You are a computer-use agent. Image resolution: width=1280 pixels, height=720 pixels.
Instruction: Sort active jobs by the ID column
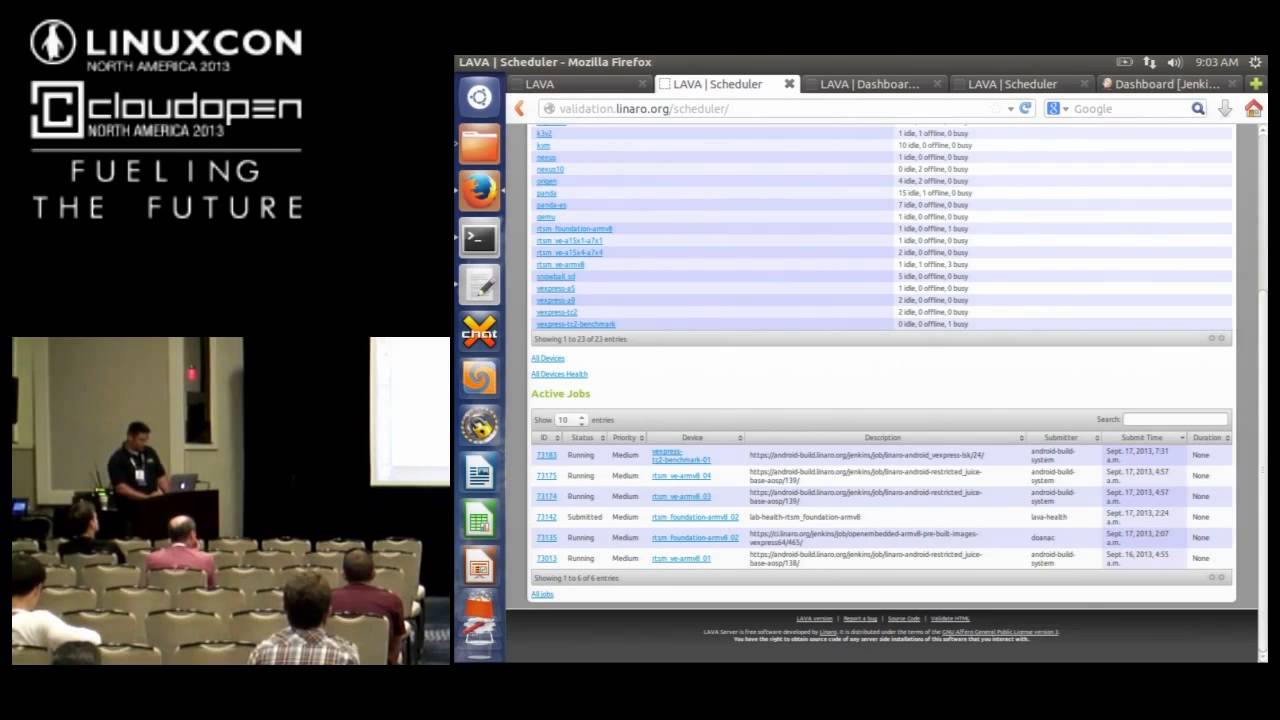pos(548,437)
